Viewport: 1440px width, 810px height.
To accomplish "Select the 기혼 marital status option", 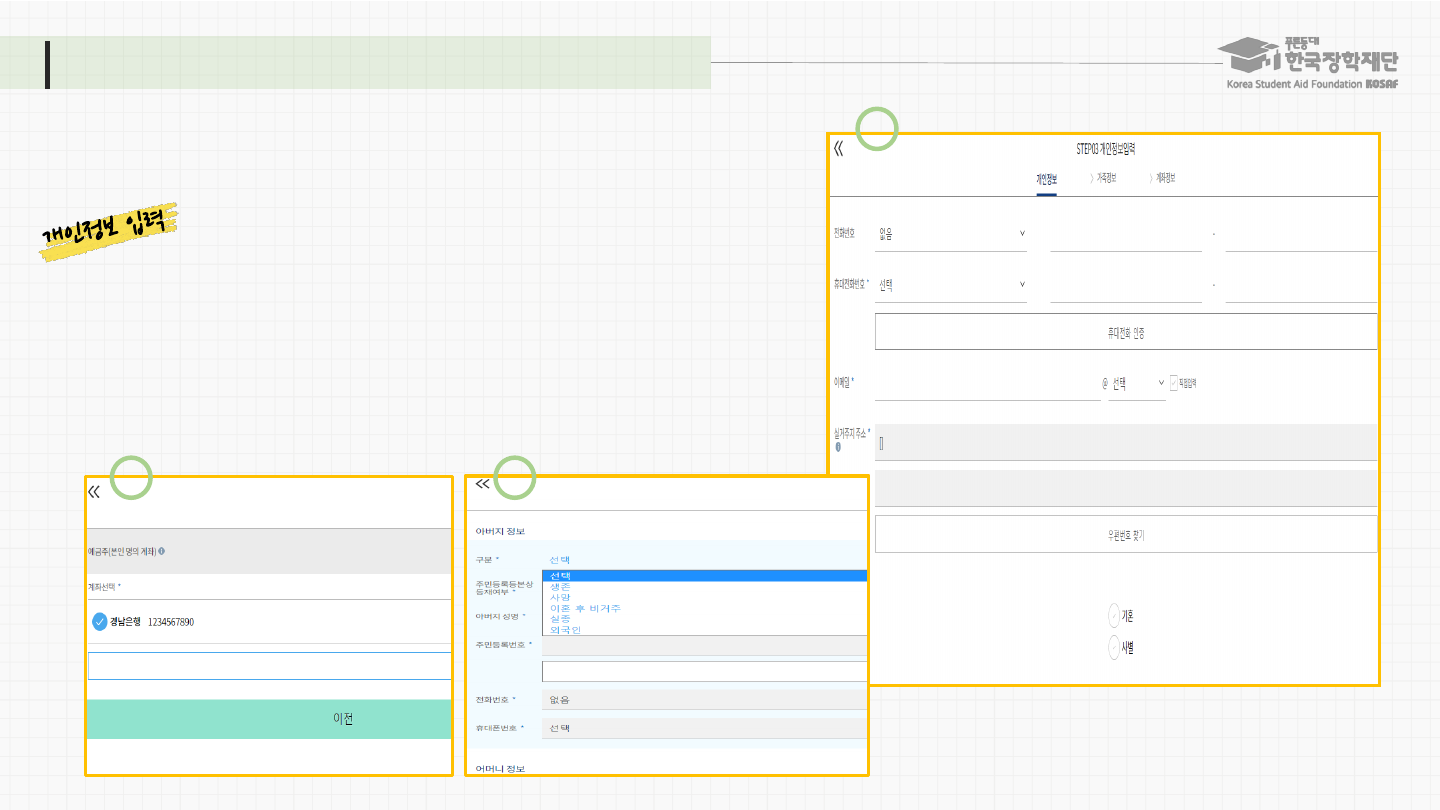I will pyautogui.click(x=1114, y=616).
